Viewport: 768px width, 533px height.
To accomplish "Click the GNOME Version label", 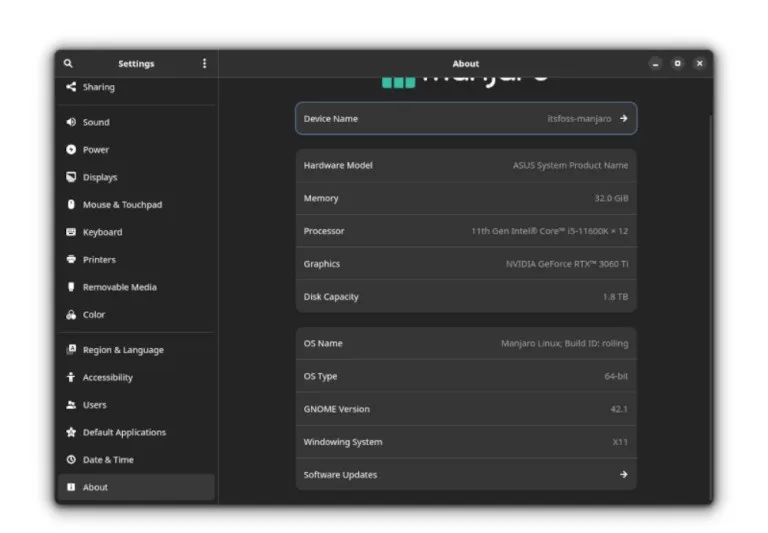I will (336, 409).
